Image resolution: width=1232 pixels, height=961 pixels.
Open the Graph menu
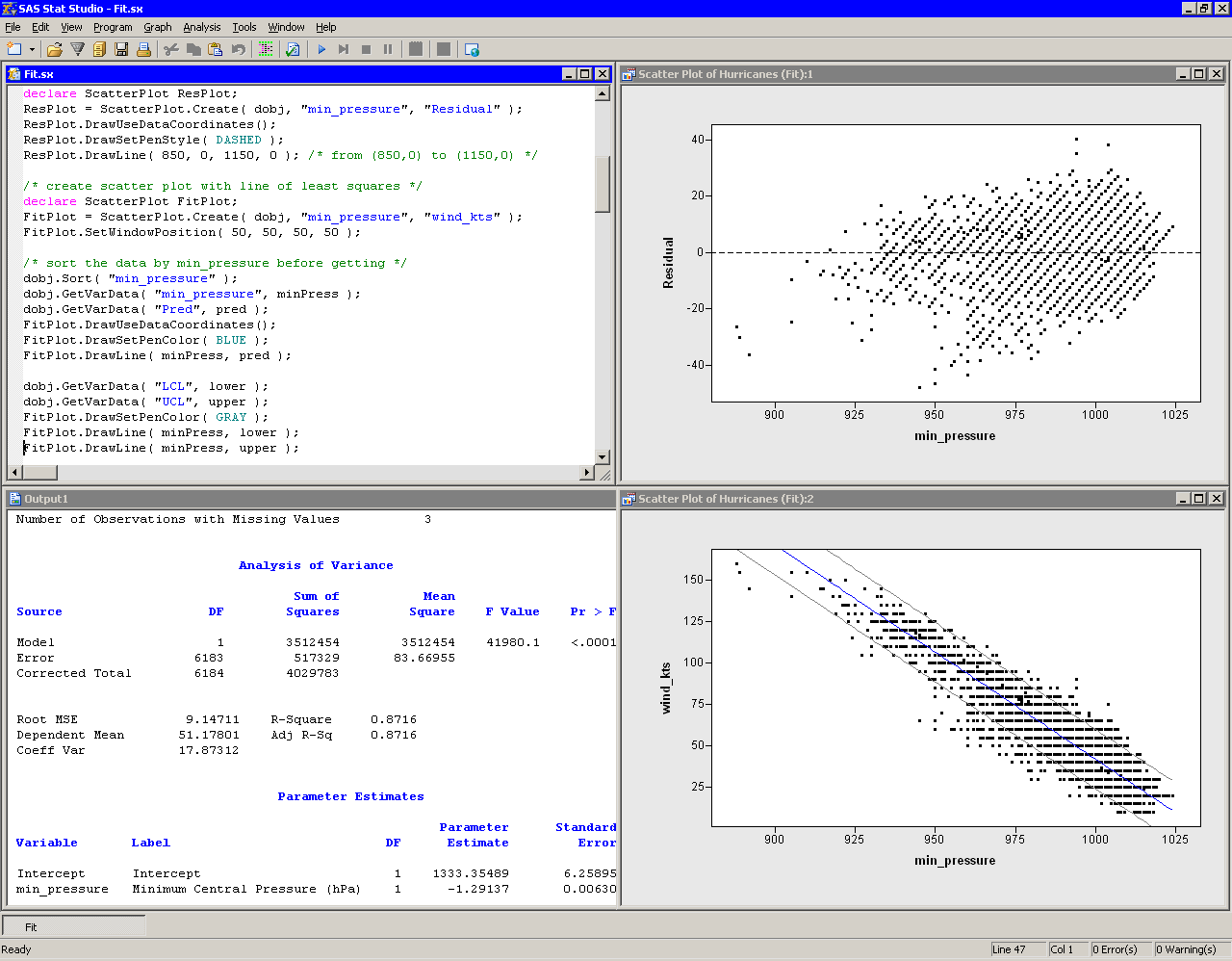click(x=158, y=27)
